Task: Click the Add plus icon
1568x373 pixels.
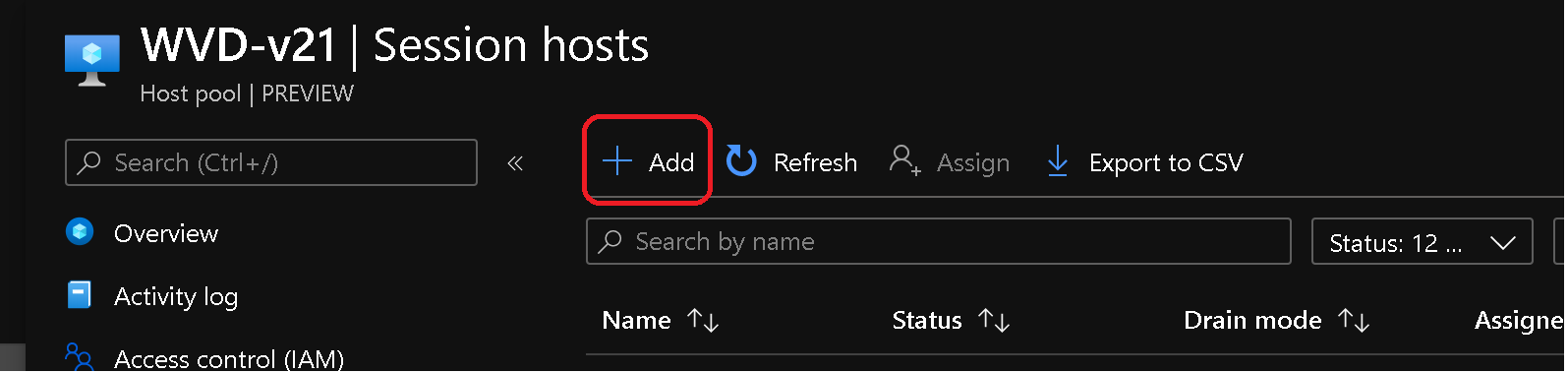Action: coord(616,161)
